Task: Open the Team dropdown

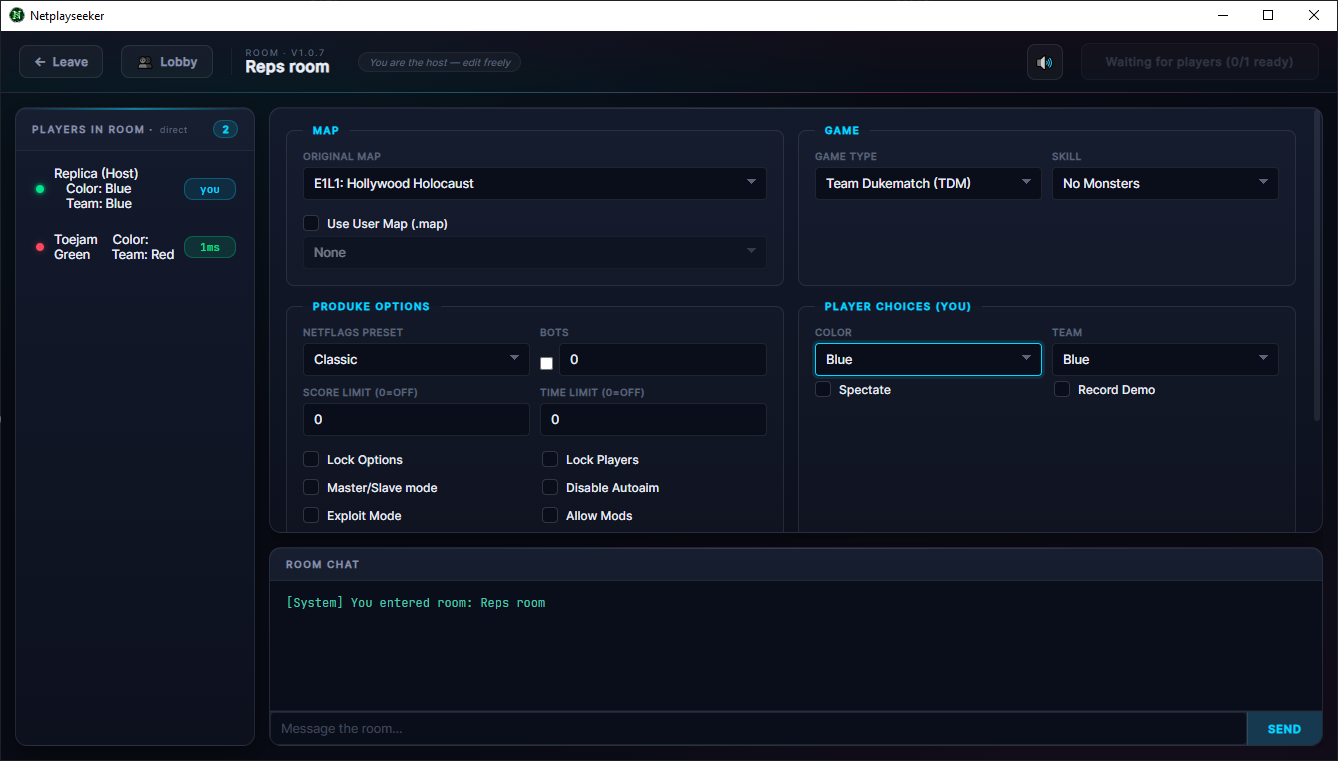Action: 1165,360
